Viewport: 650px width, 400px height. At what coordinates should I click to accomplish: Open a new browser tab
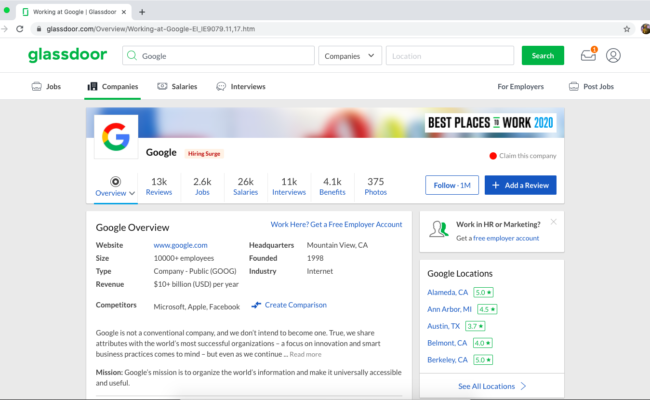click(142, 12)
